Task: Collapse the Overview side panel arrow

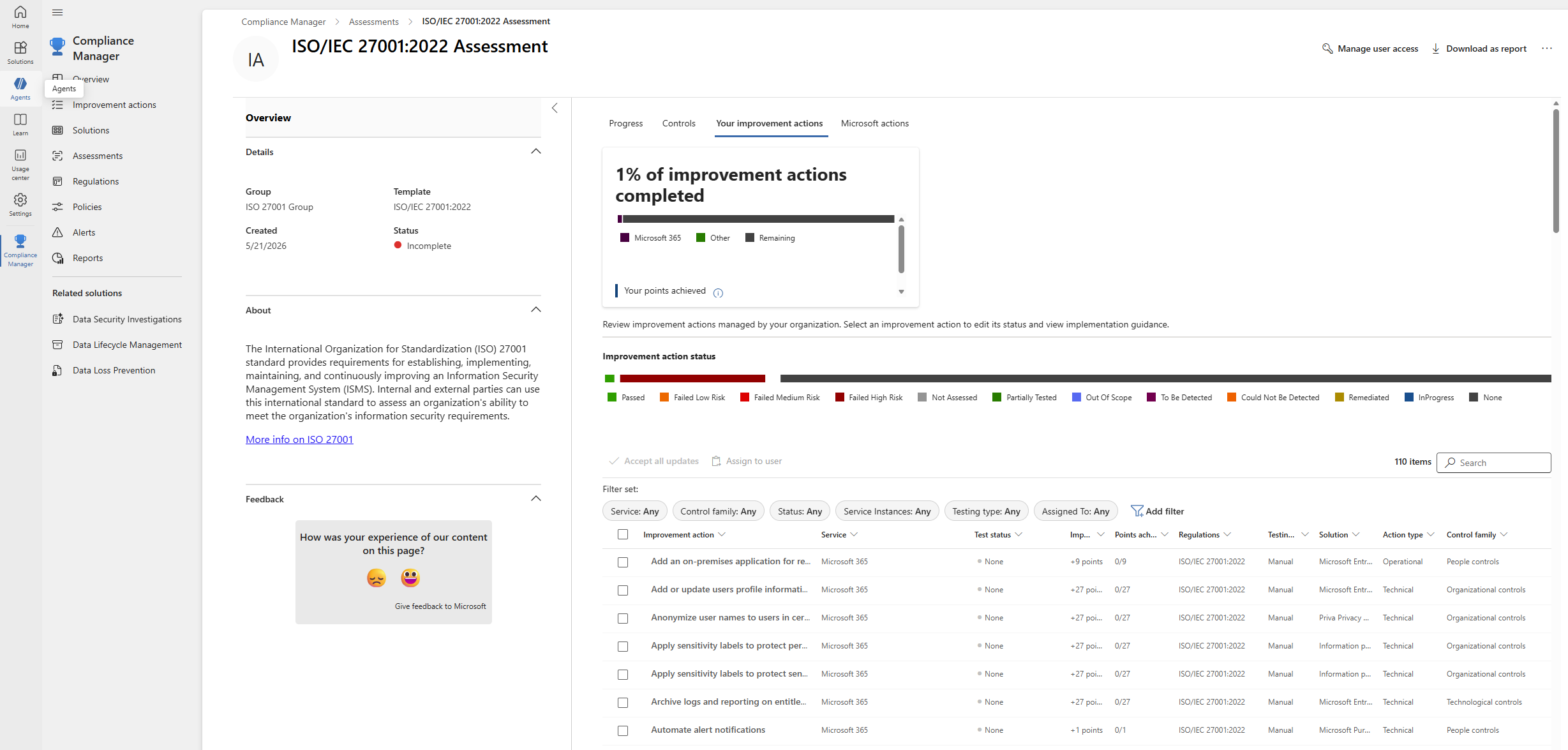Action: click(555, 108)
